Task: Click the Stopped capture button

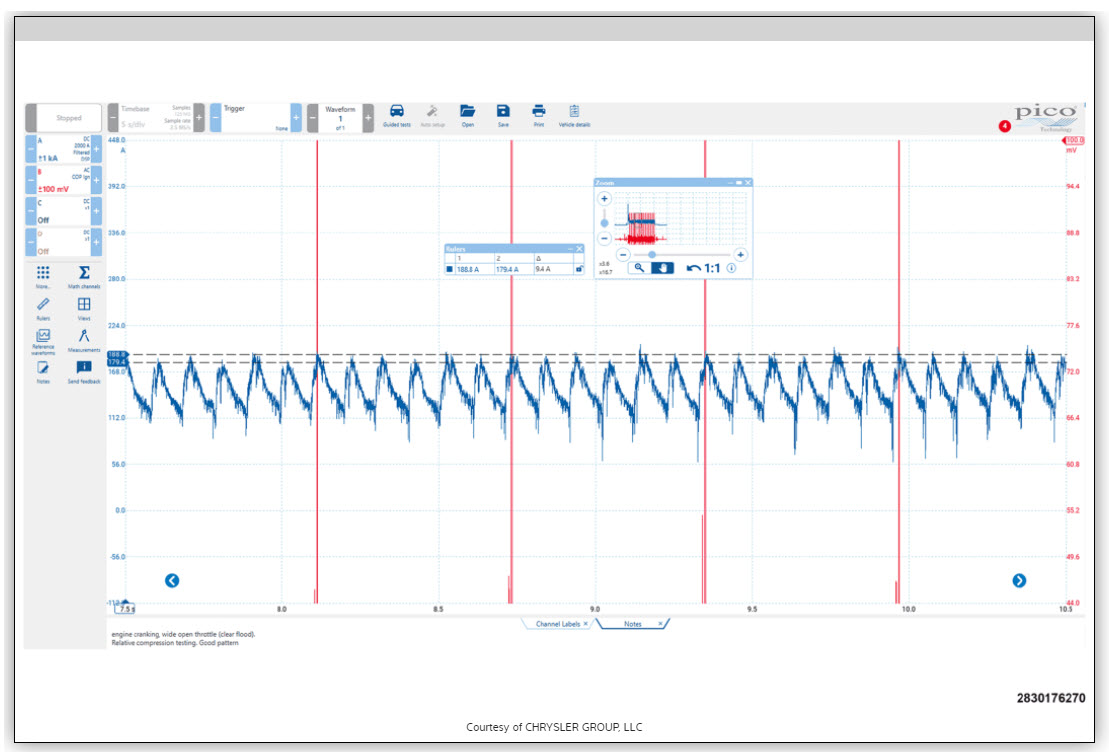Action: point(69,118)
